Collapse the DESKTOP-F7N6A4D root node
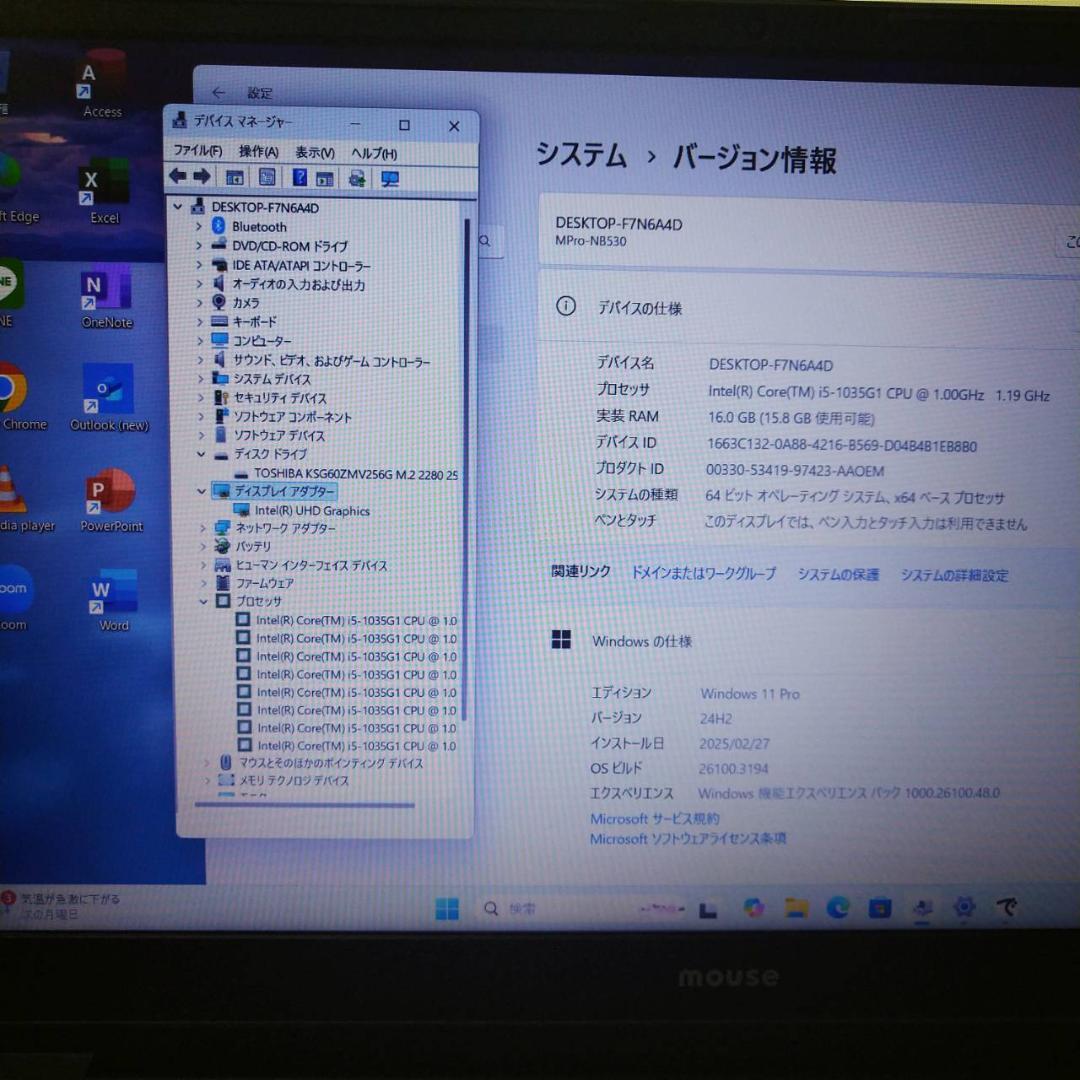Screen dimensions: 1080x1080 tap(178, 206)
